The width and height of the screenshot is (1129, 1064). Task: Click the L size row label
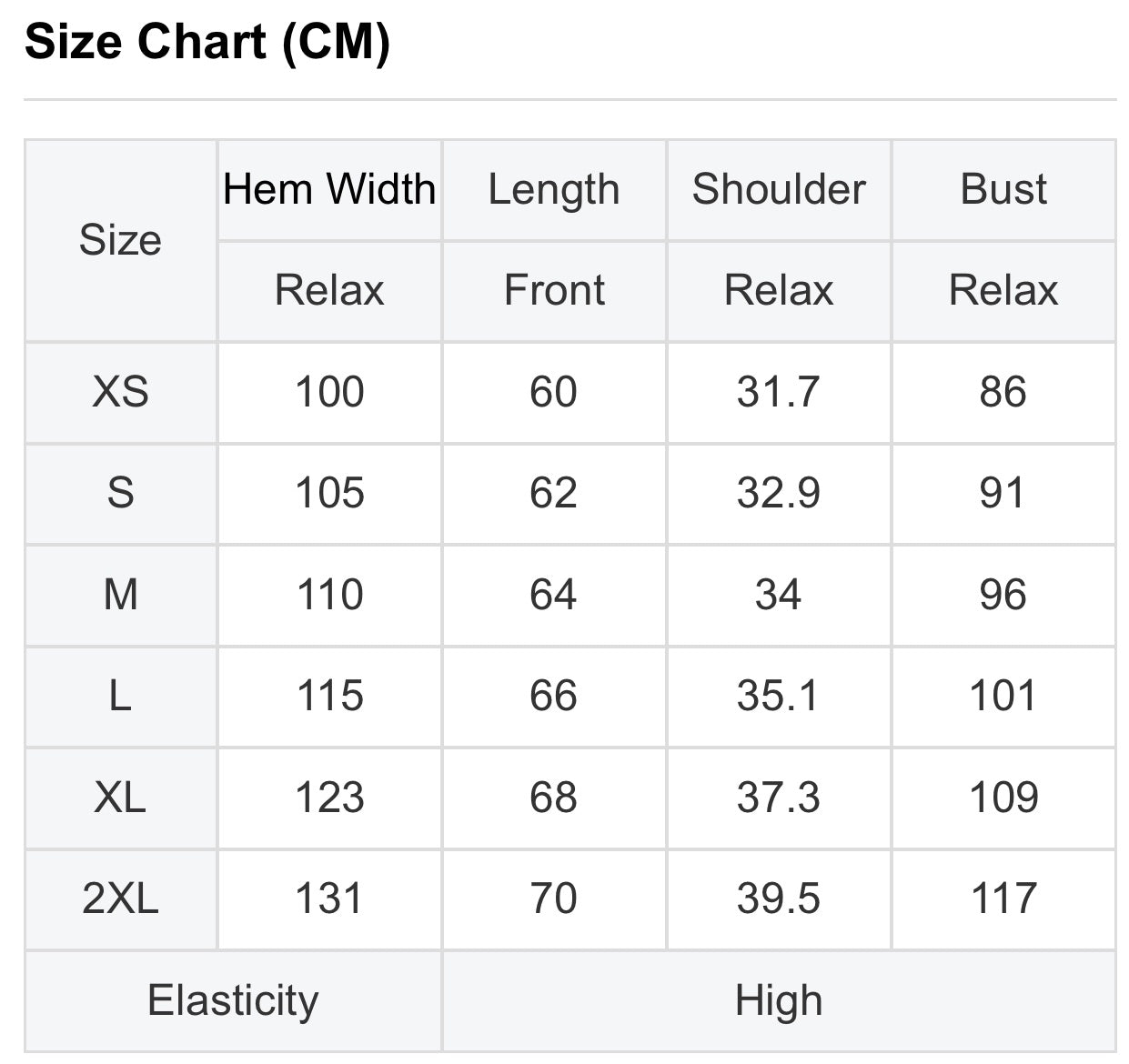[120, 697]
